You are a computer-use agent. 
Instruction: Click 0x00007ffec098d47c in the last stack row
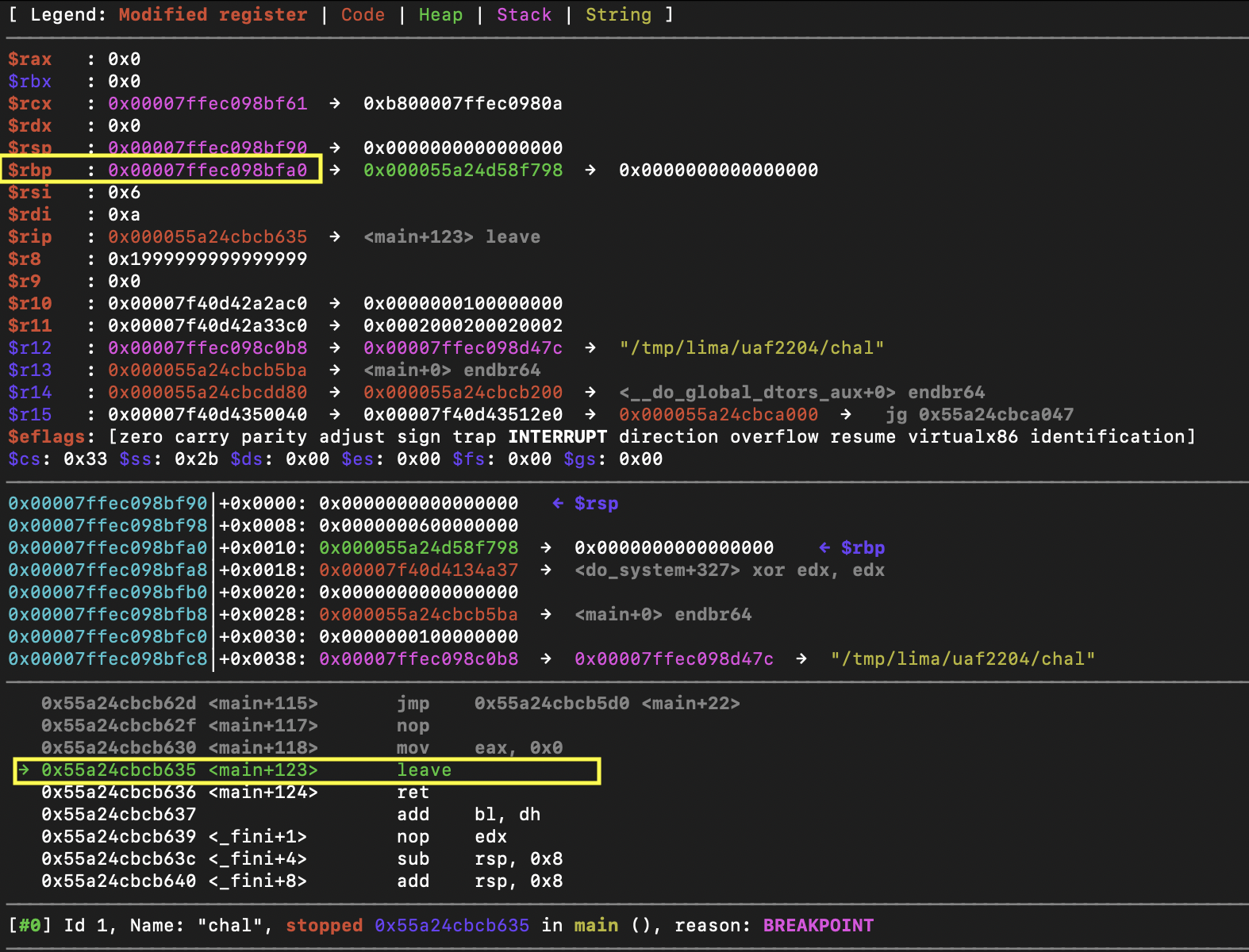[x=674, y=659]
